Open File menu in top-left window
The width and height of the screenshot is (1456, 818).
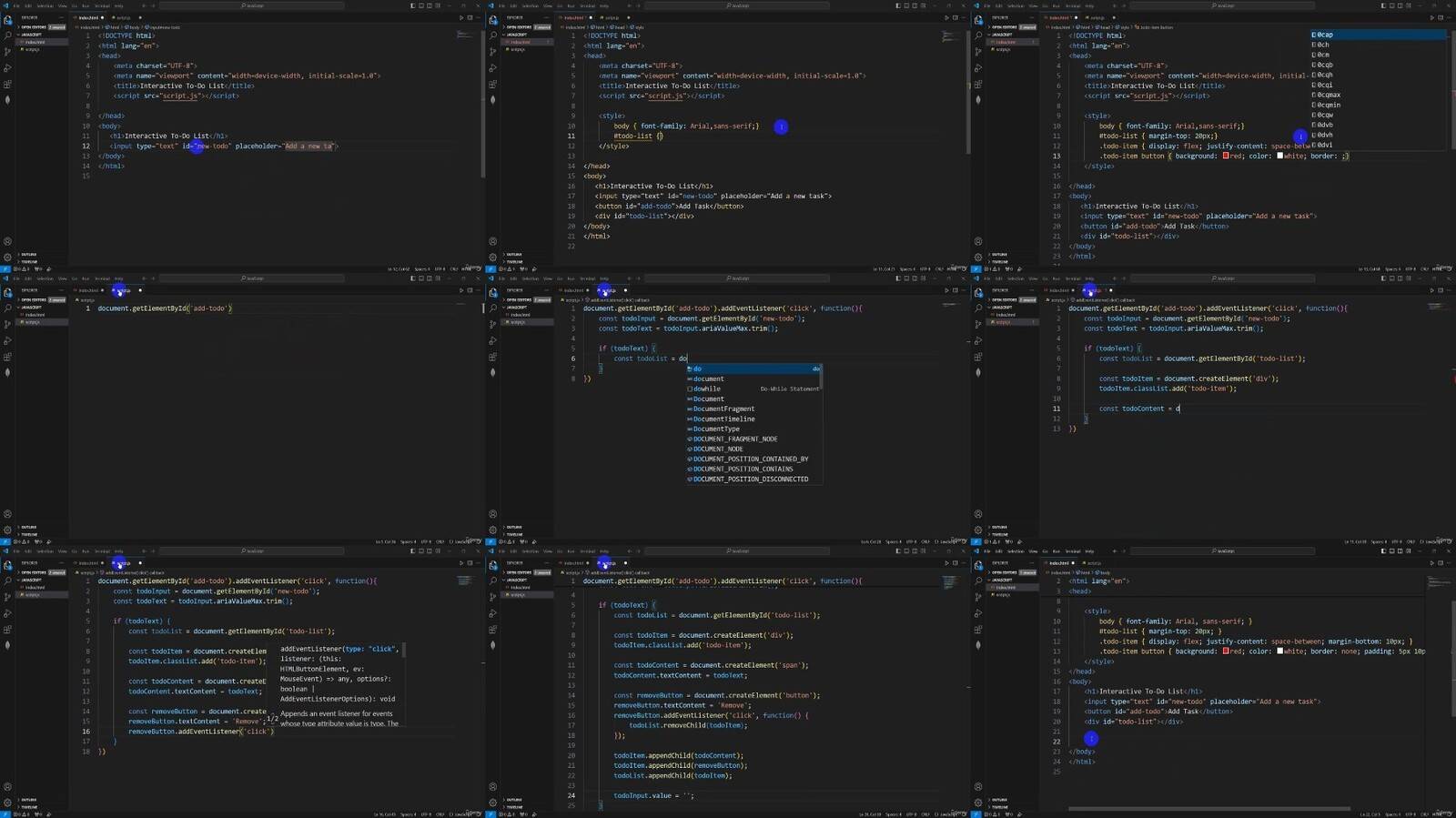point(16,5)
